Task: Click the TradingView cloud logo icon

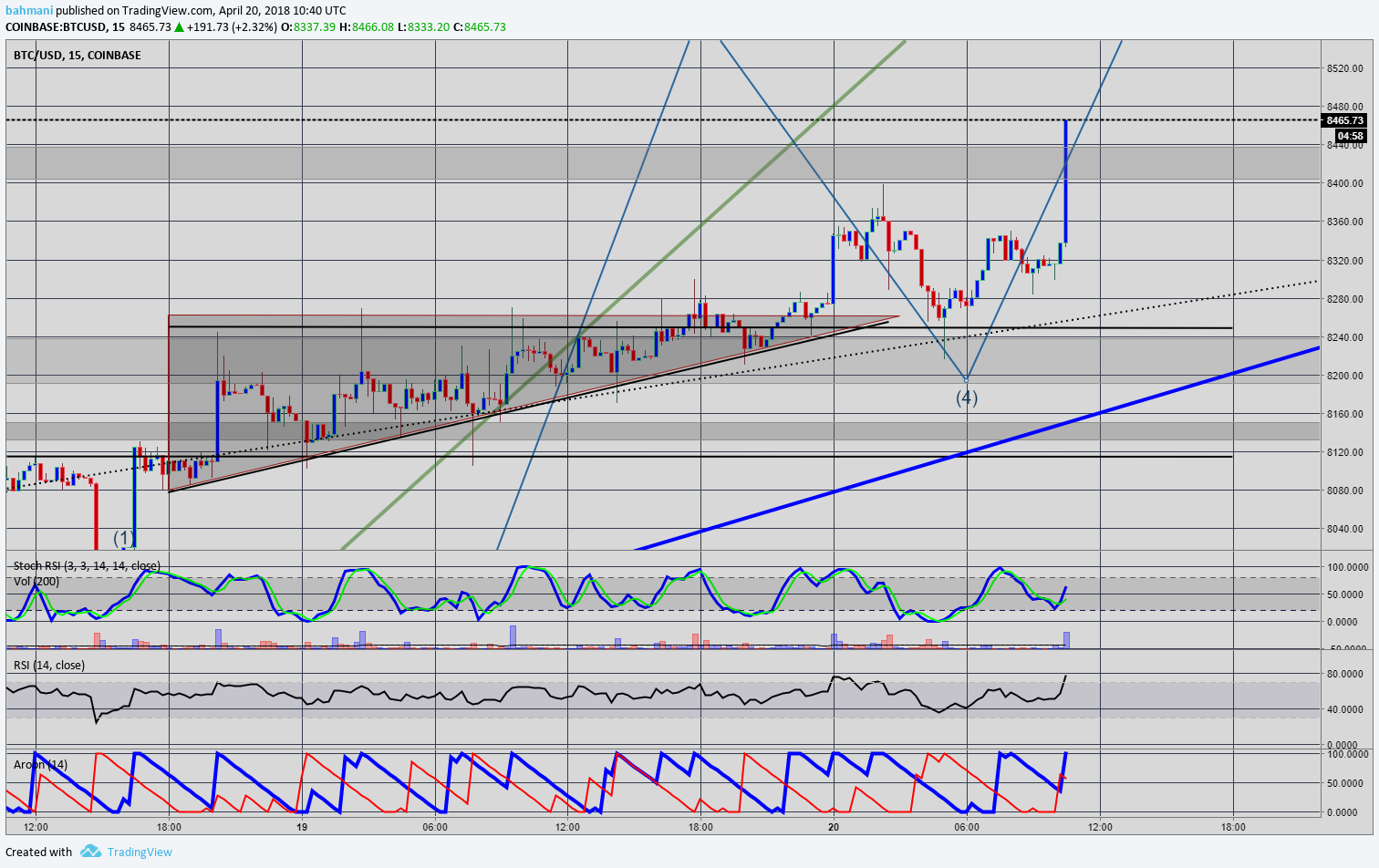Action: (90, 852)
